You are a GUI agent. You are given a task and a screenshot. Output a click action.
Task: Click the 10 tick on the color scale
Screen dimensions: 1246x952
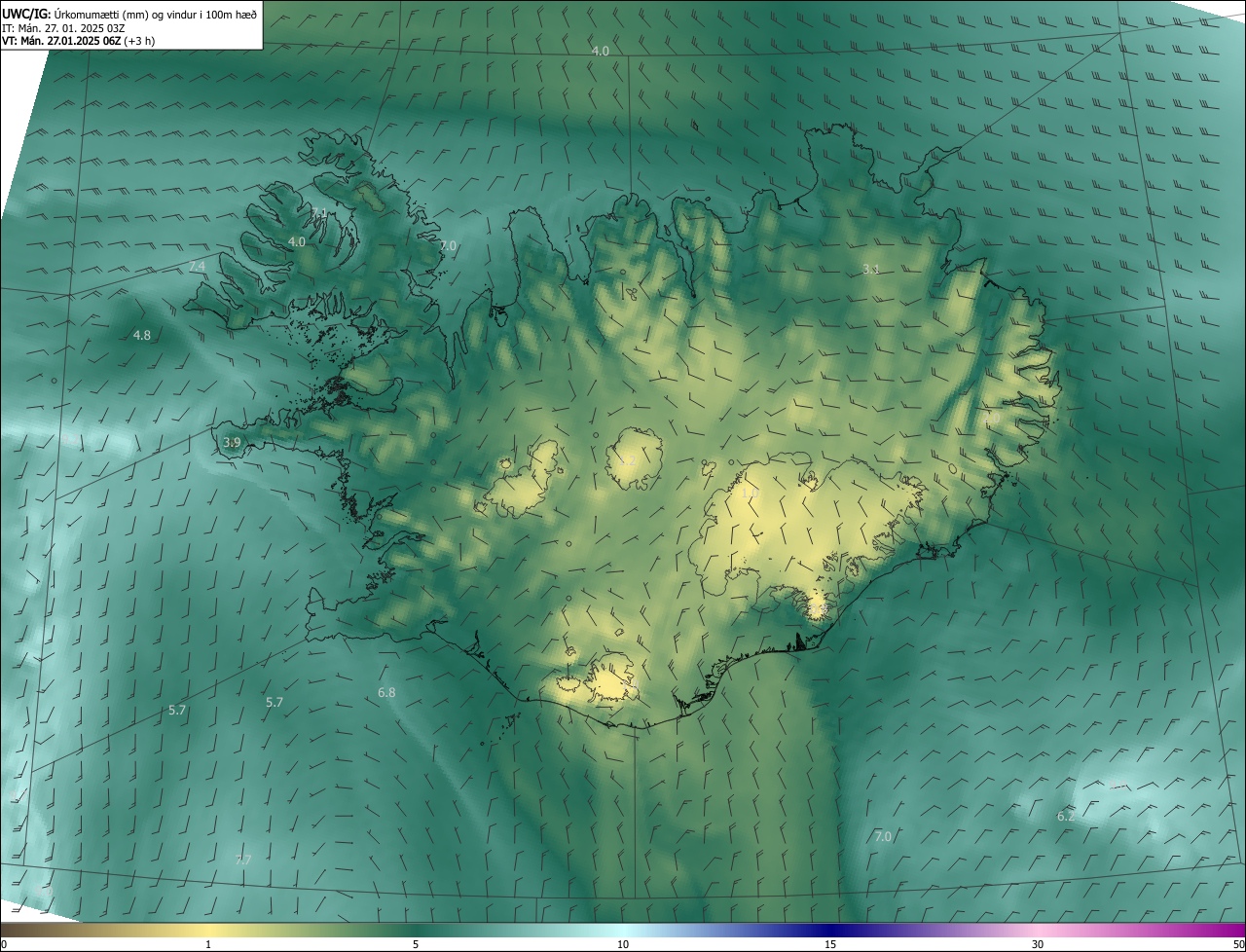(x=623, y=944)
